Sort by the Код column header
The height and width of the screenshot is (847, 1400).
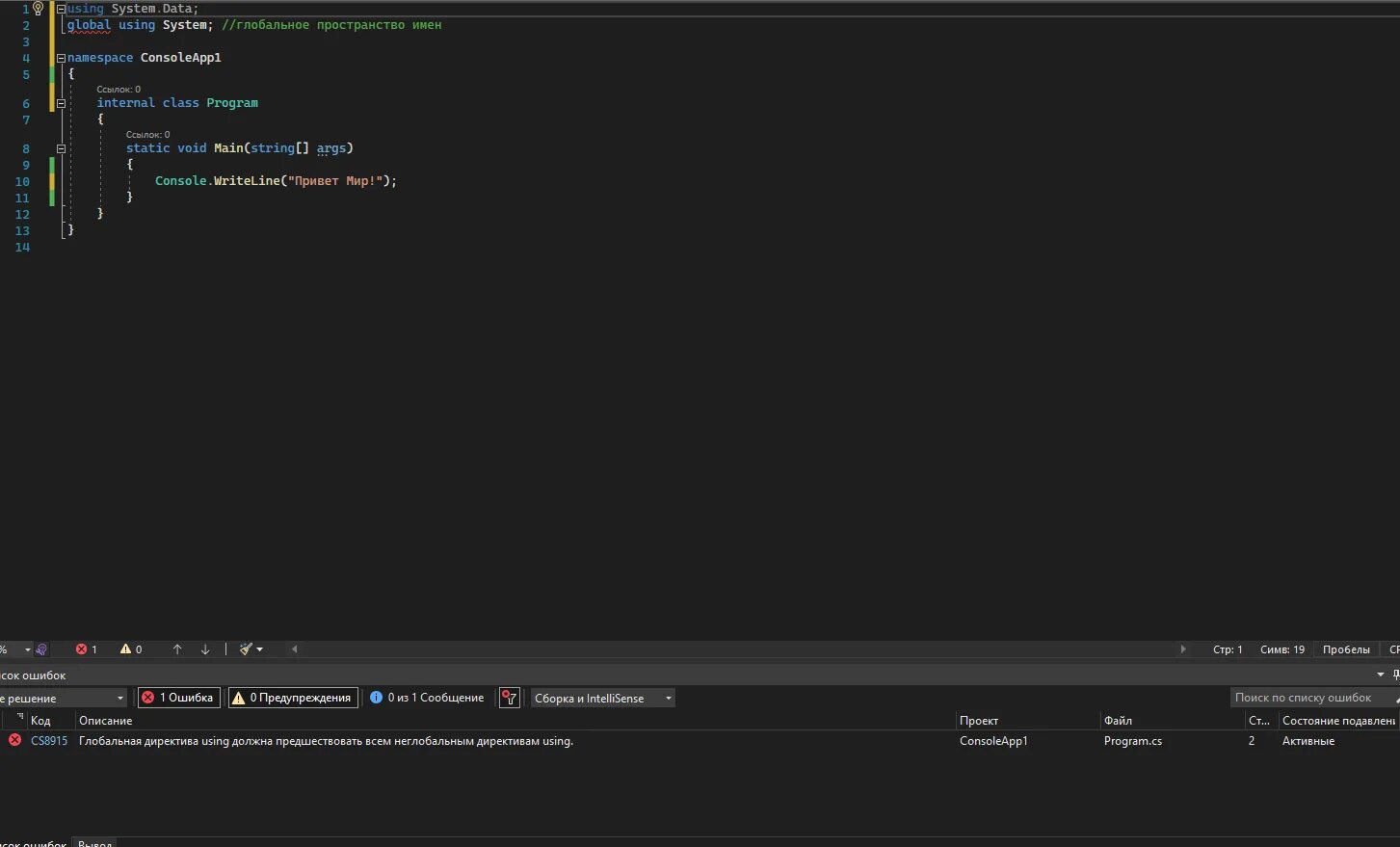tap(40, 721)
